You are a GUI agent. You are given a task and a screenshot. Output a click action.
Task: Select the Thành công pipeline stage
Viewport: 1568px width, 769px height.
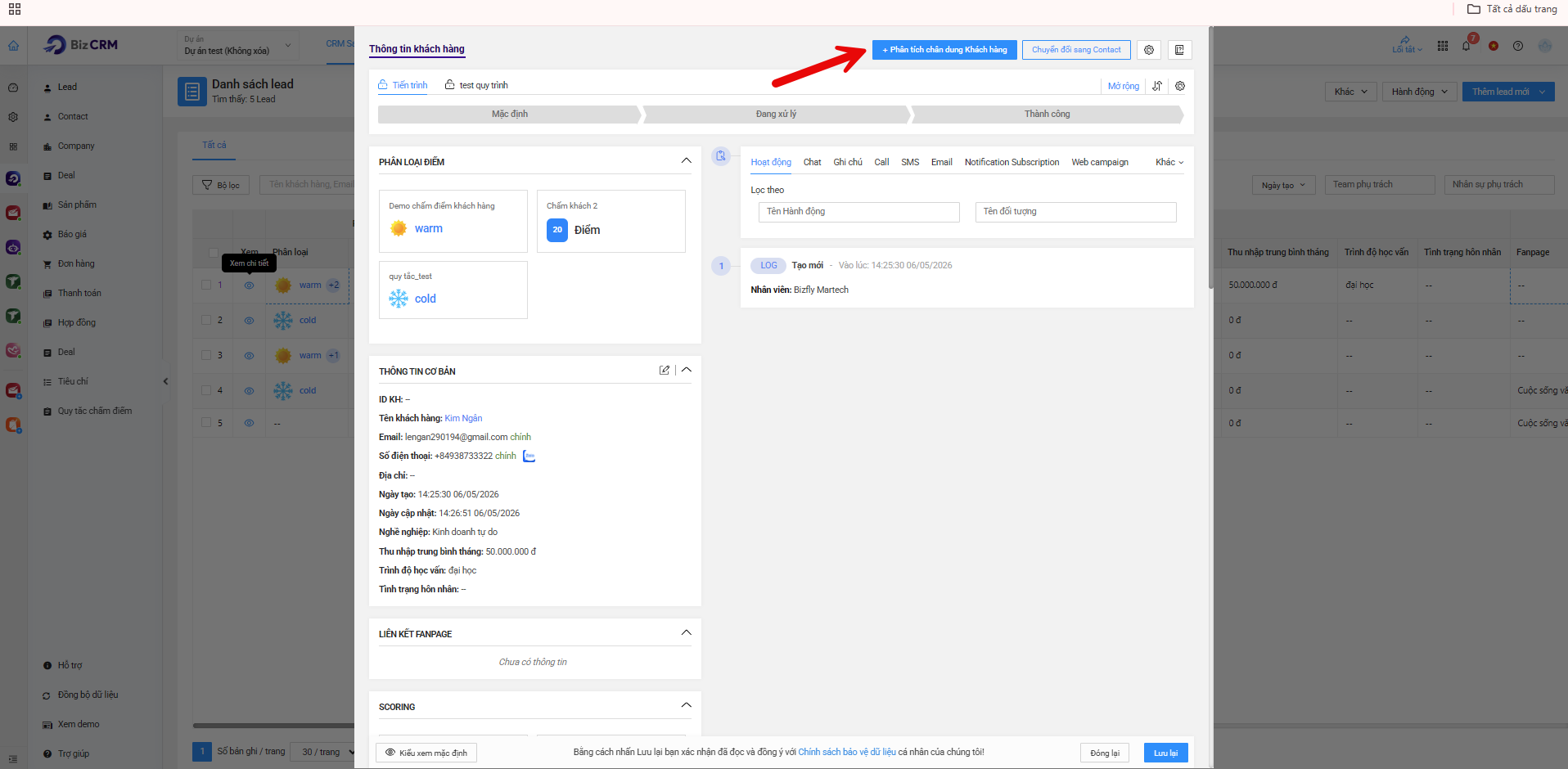point(1048,115)
